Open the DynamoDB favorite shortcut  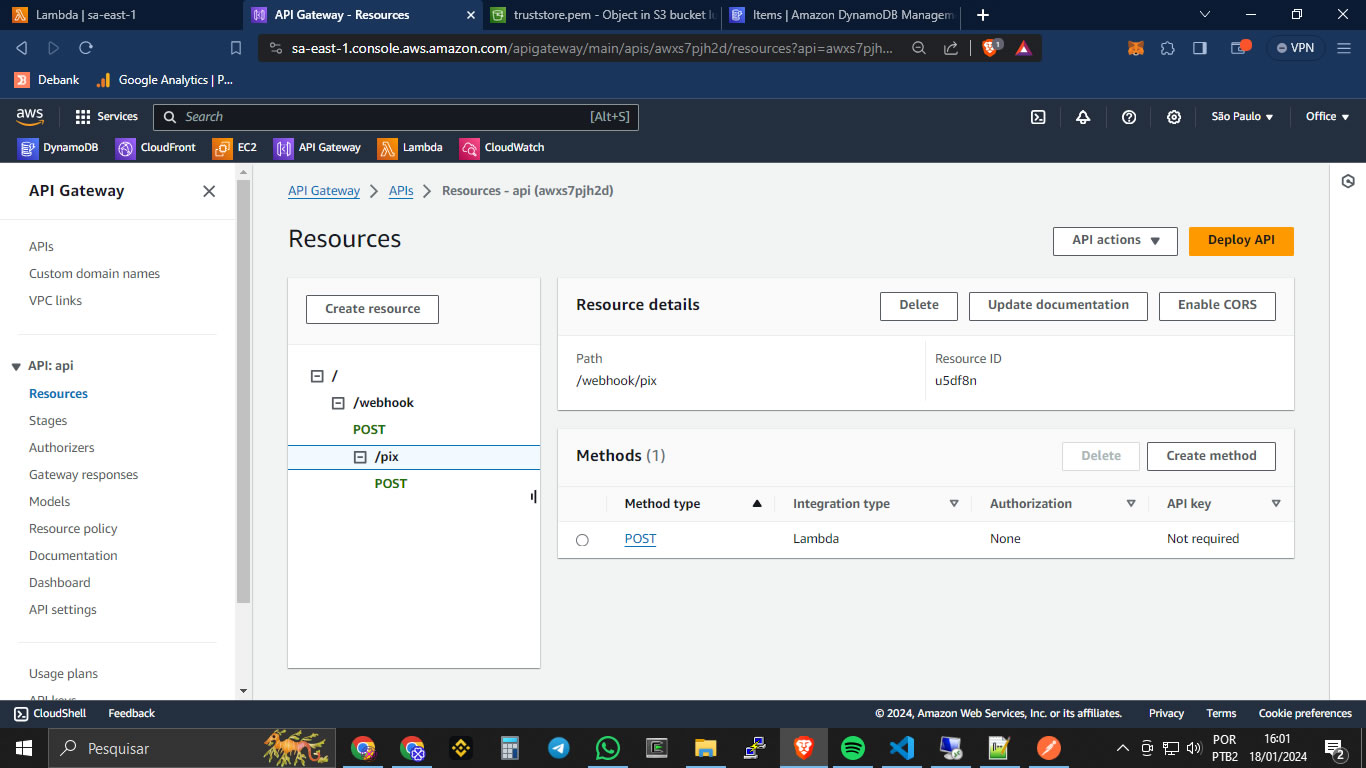point(58,148)
